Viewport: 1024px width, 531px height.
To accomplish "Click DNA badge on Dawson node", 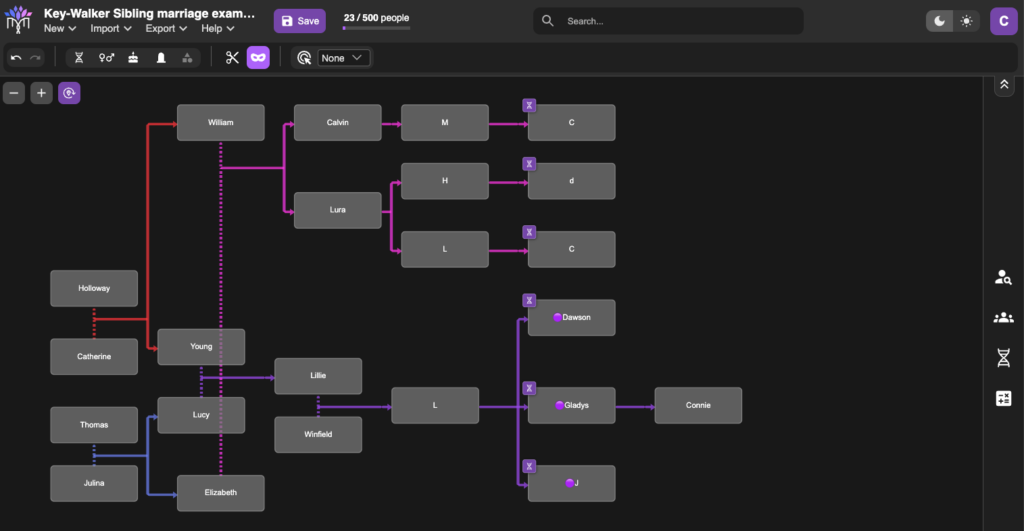I will (x=529, y=300).
